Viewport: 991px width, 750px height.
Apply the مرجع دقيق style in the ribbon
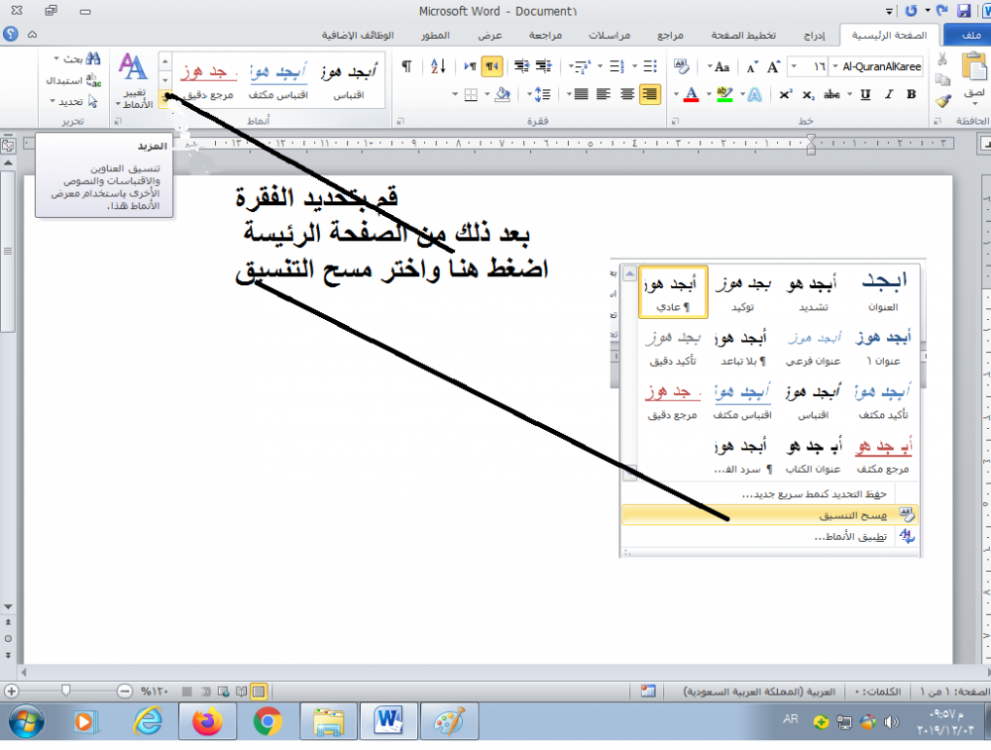pos(209,81)
